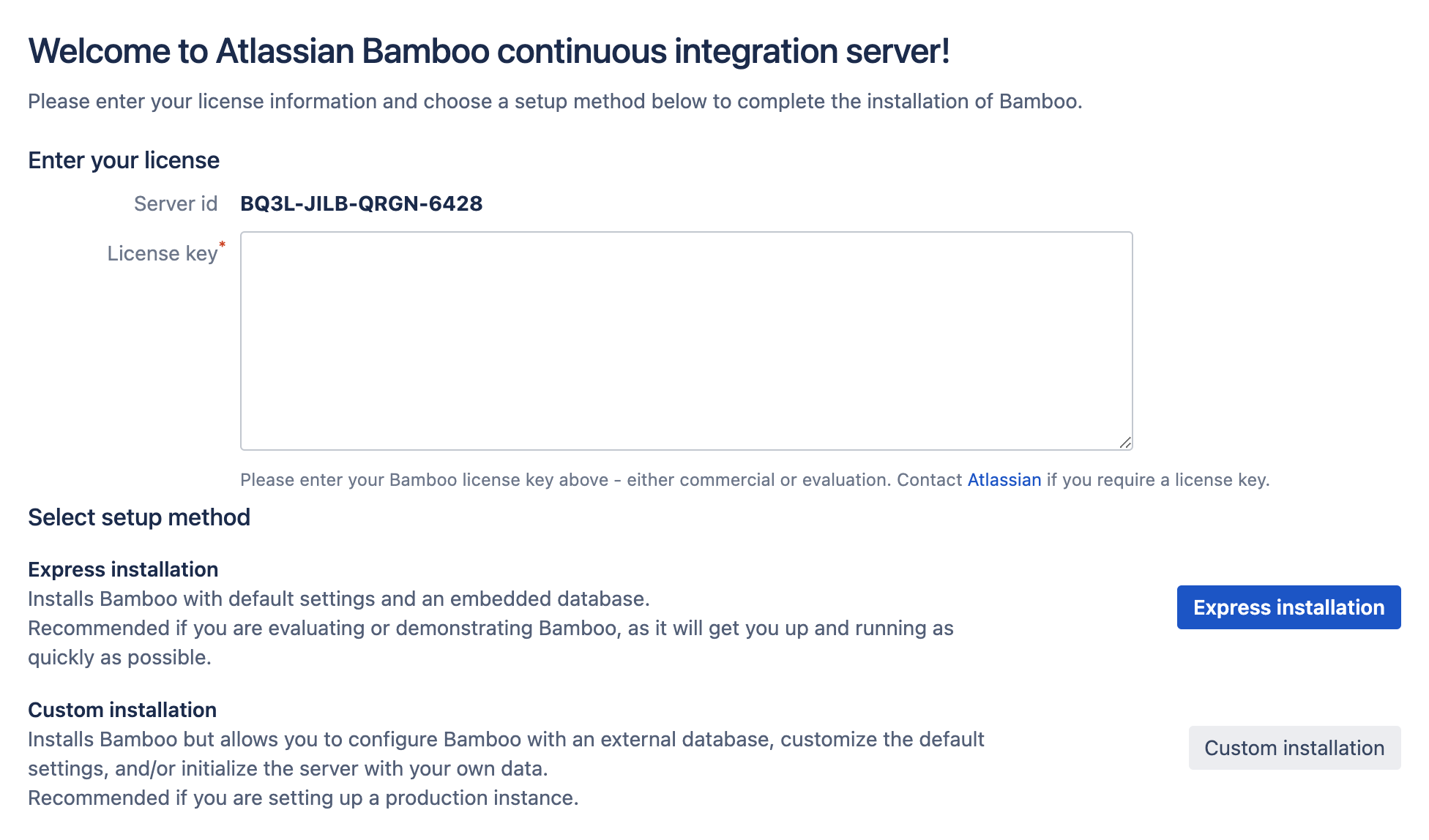1429x840 pixels.
Task: Click the external database description line
Action: click(506, 754)
